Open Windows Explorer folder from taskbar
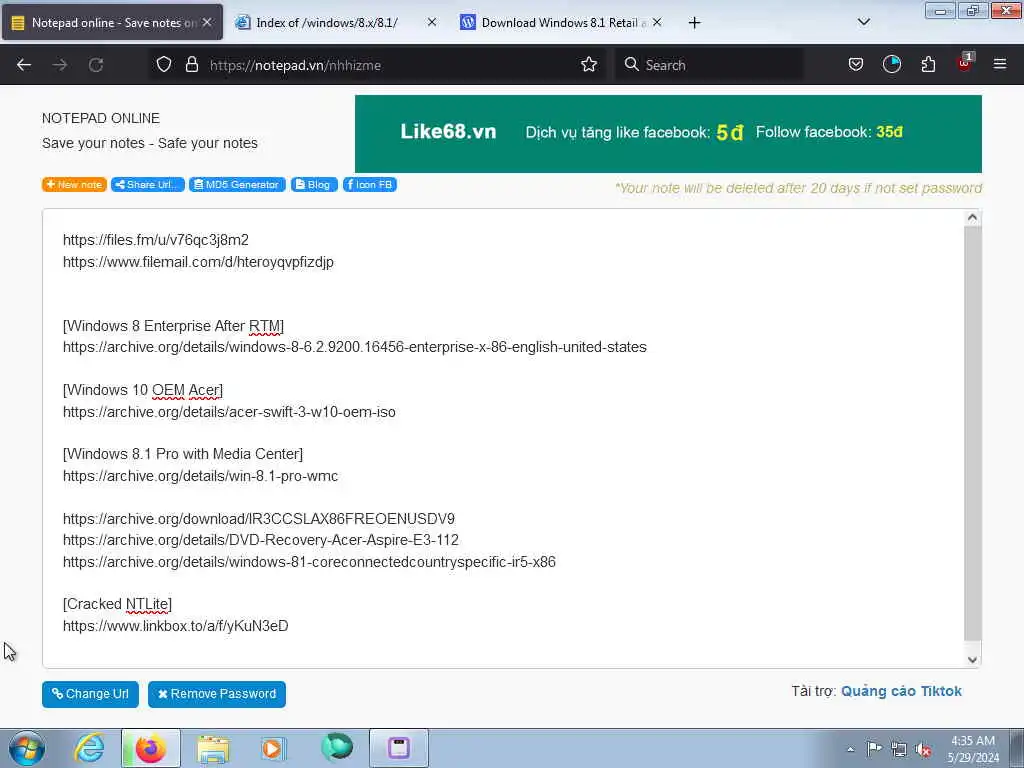 tap(213, 748)
